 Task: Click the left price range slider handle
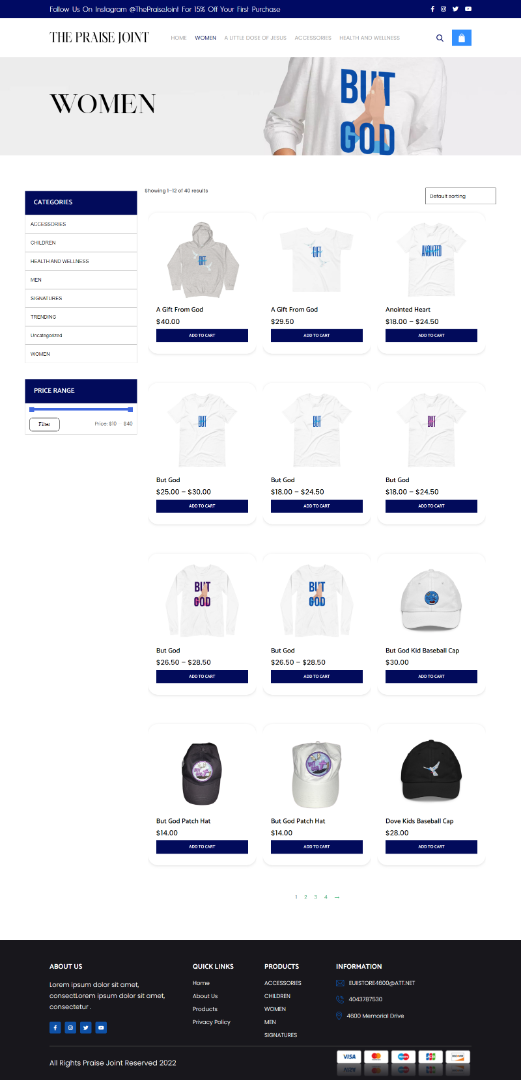pyautogui.click(x=32, y=410)
